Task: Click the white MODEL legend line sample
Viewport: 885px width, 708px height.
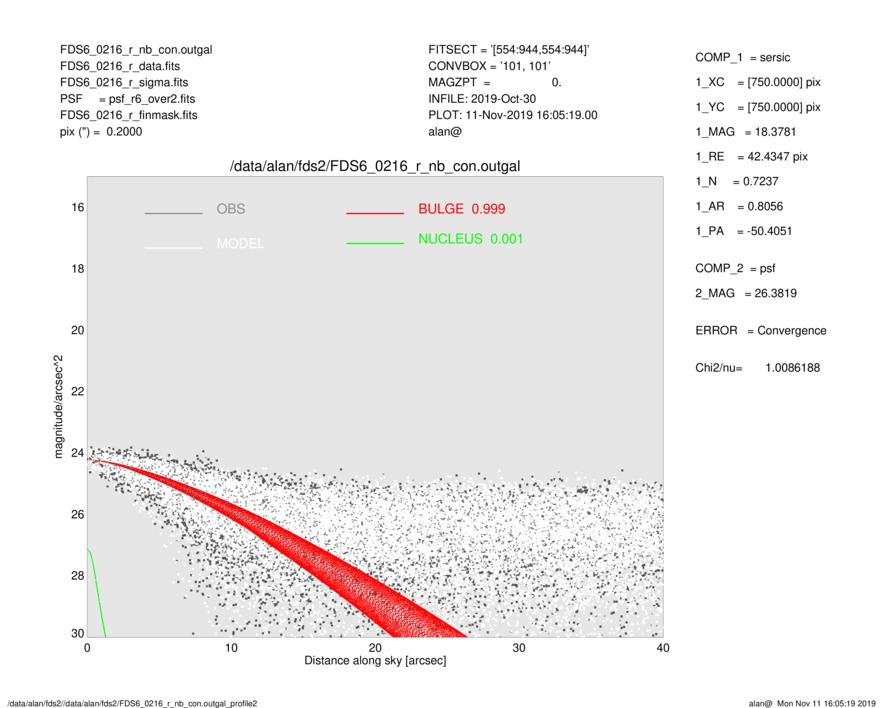Action: (x=173, y=248)
